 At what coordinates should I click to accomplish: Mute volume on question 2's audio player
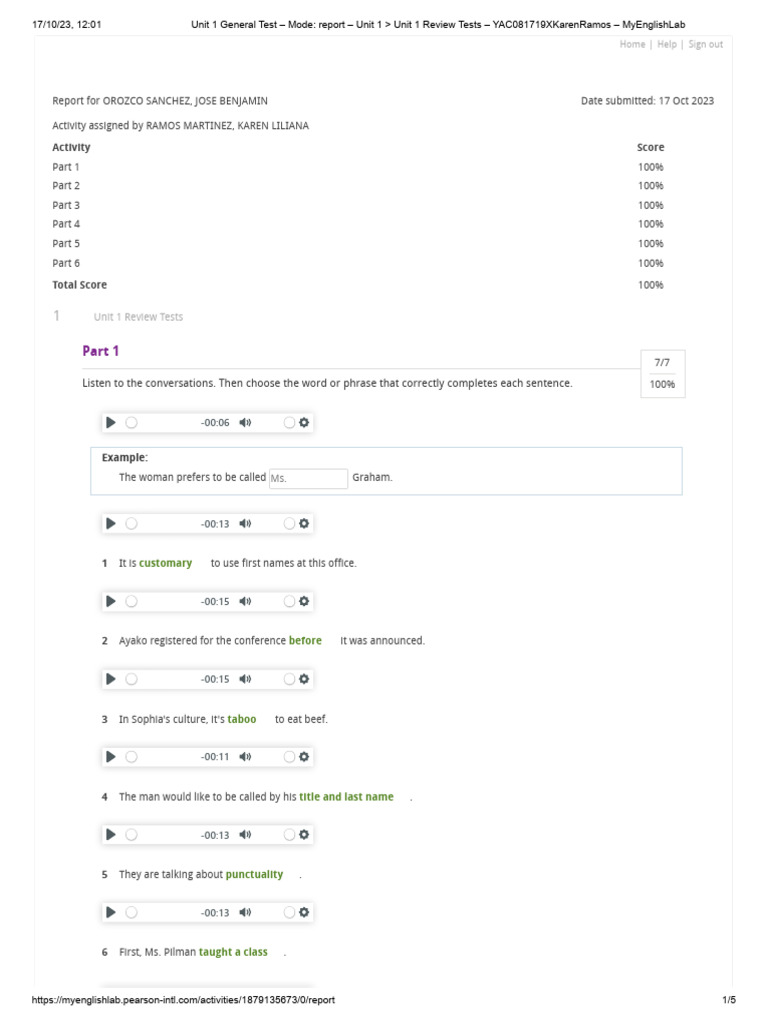(x=245, y=601)
